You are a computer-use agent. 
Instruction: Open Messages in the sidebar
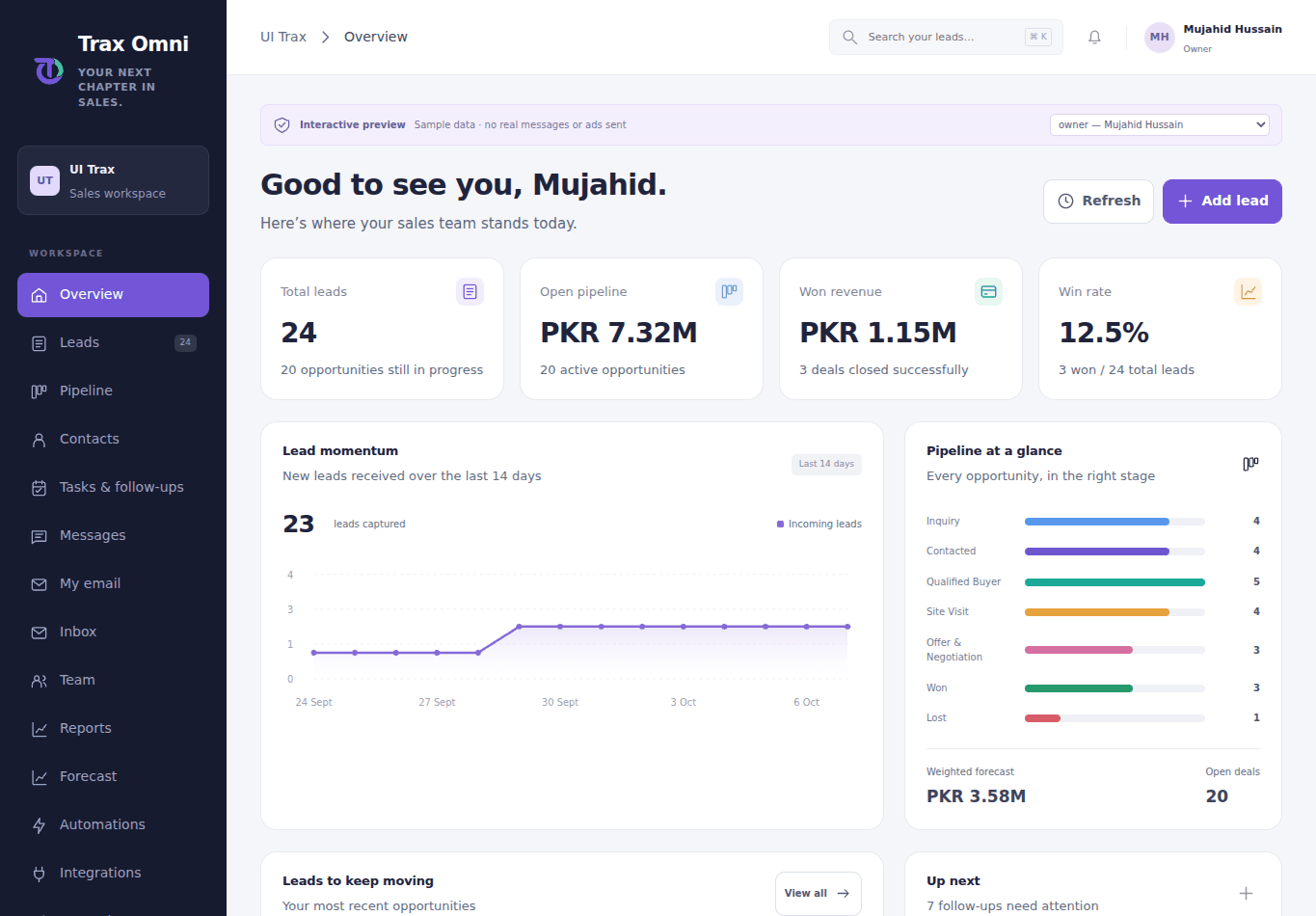point(113,536)
